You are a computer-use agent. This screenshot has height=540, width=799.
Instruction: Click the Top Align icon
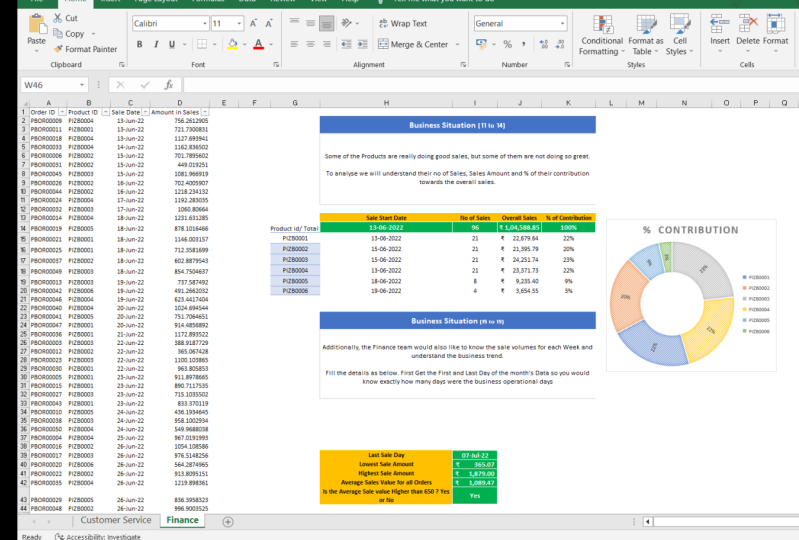[295, 23]
